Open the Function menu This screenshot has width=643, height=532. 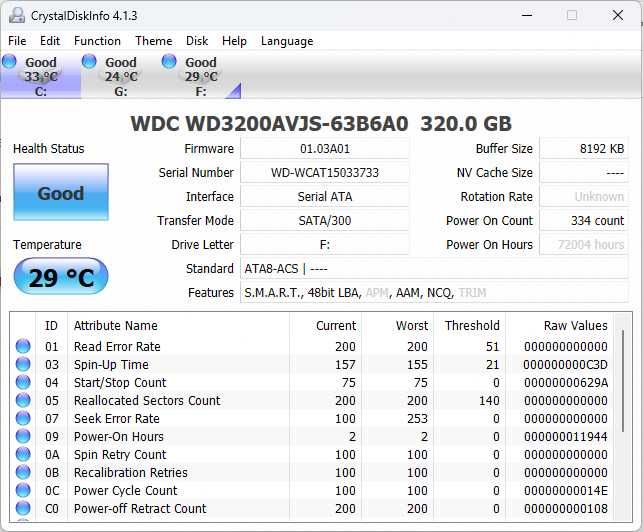click(x=97, y=41)
